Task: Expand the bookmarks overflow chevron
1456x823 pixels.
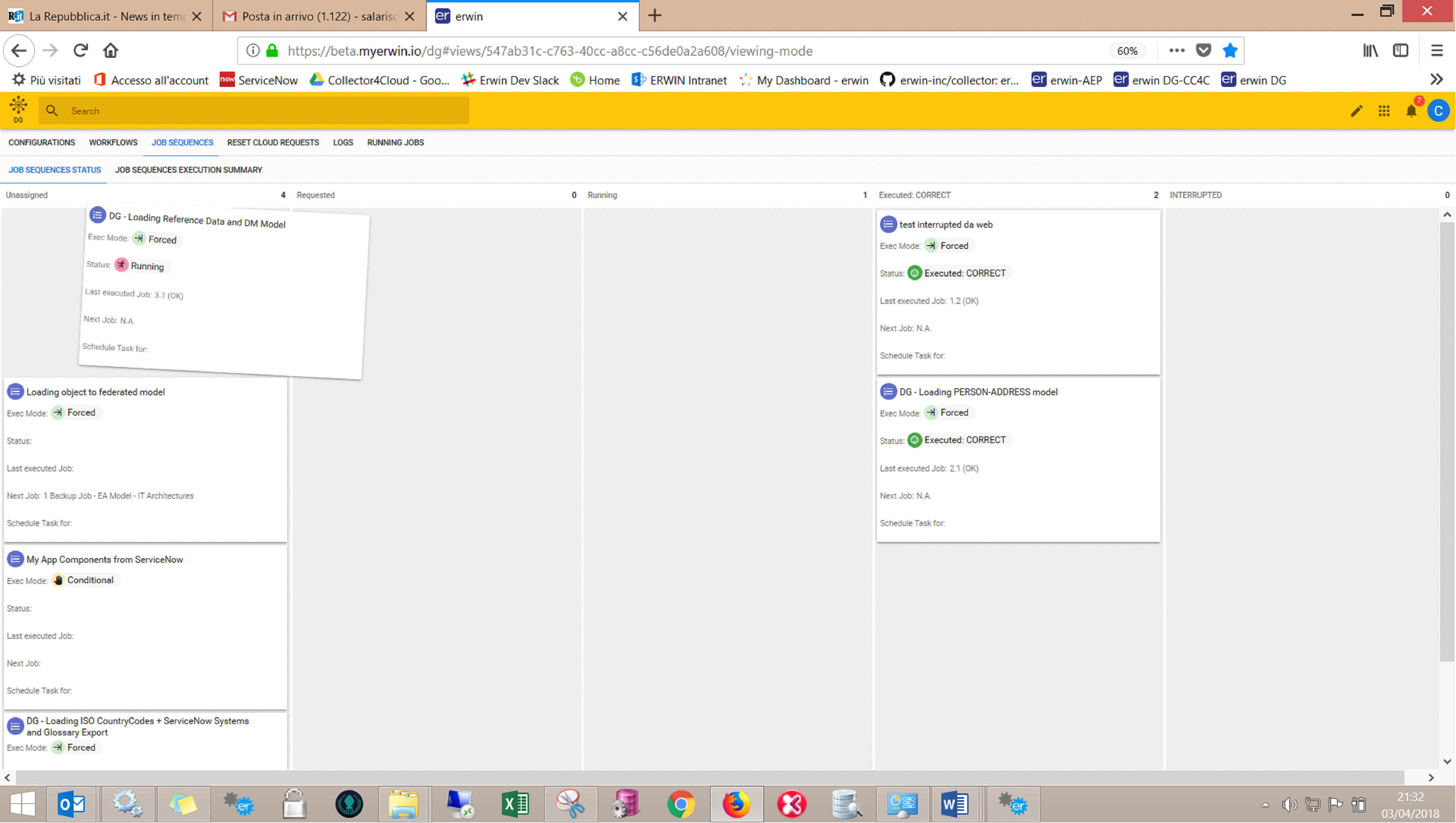Action: coord(1436,80)
